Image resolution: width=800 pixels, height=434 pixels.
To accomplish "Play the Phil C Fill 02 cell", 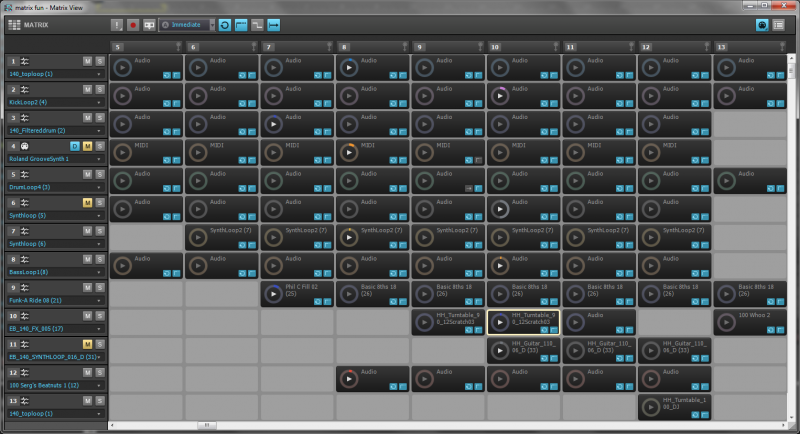I will point(274,294).
